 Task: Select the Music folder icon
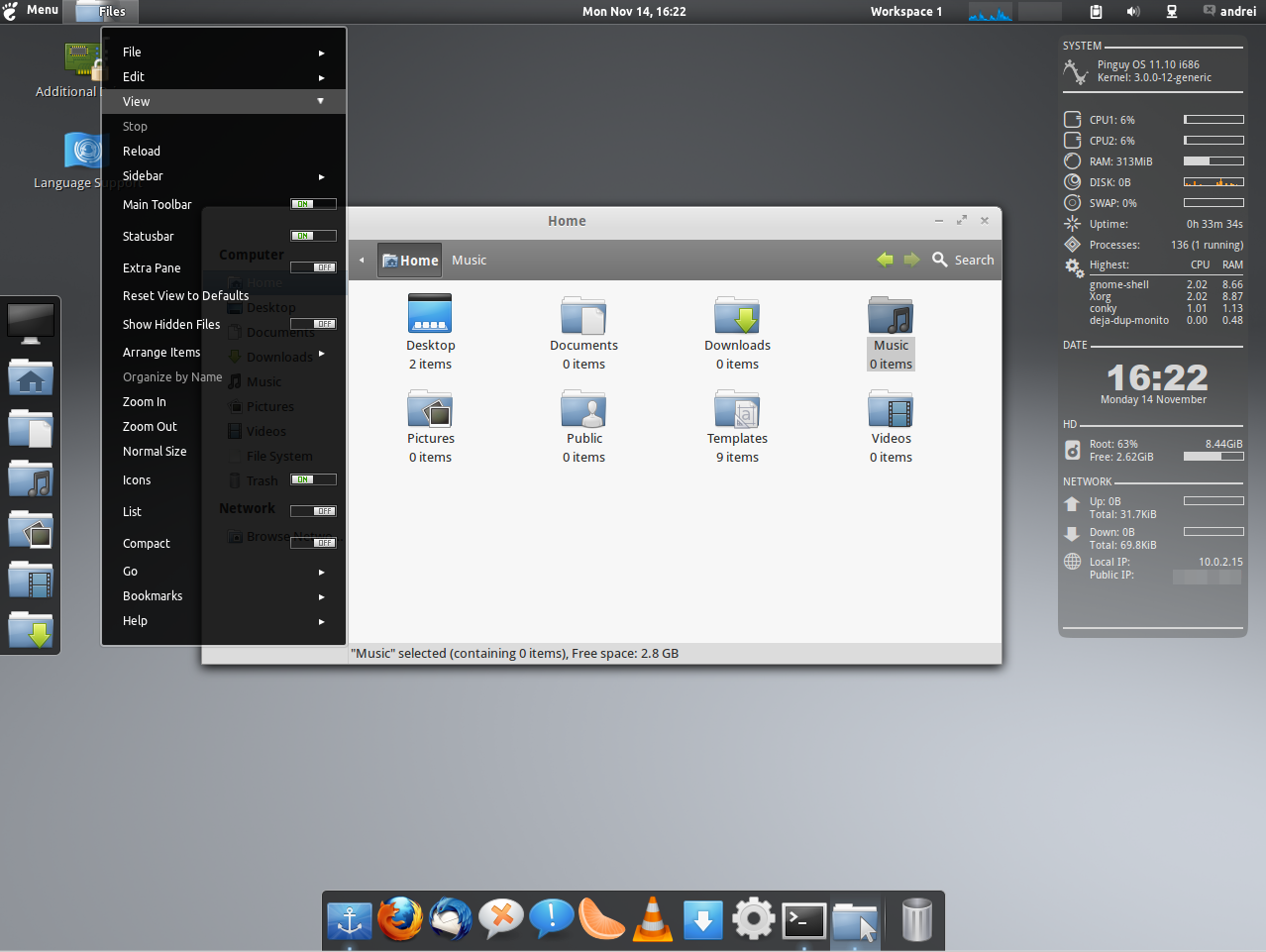(x=891, y=314)
